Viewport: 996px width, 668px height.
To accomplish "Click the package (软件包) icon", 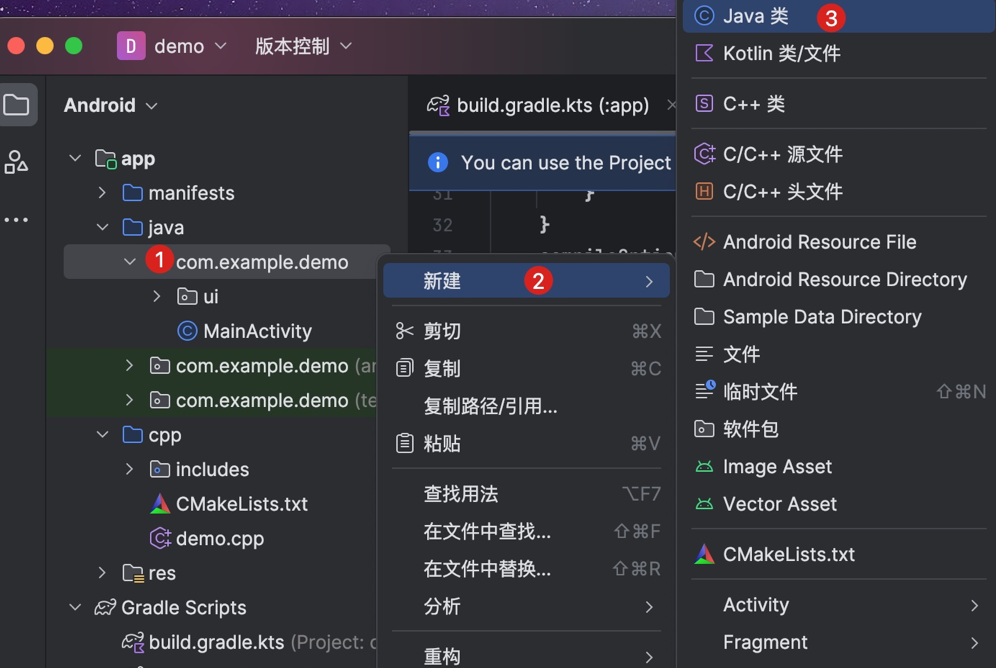I will [x=704, y=429].
